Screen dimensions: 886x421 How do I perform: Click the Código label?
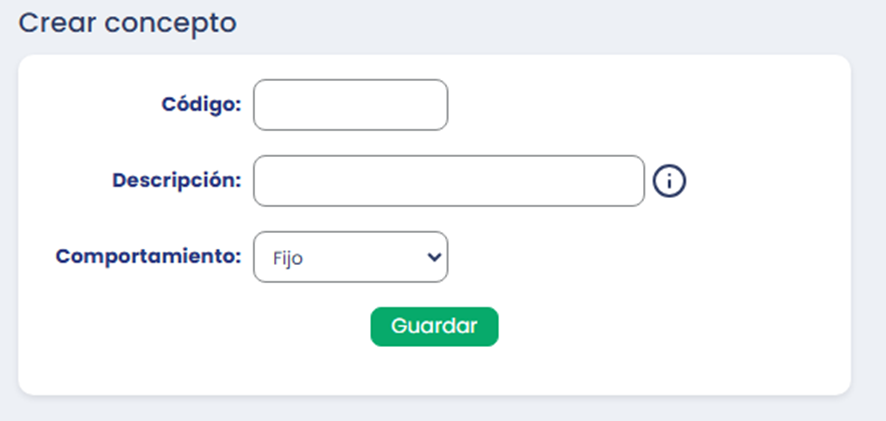201,104
